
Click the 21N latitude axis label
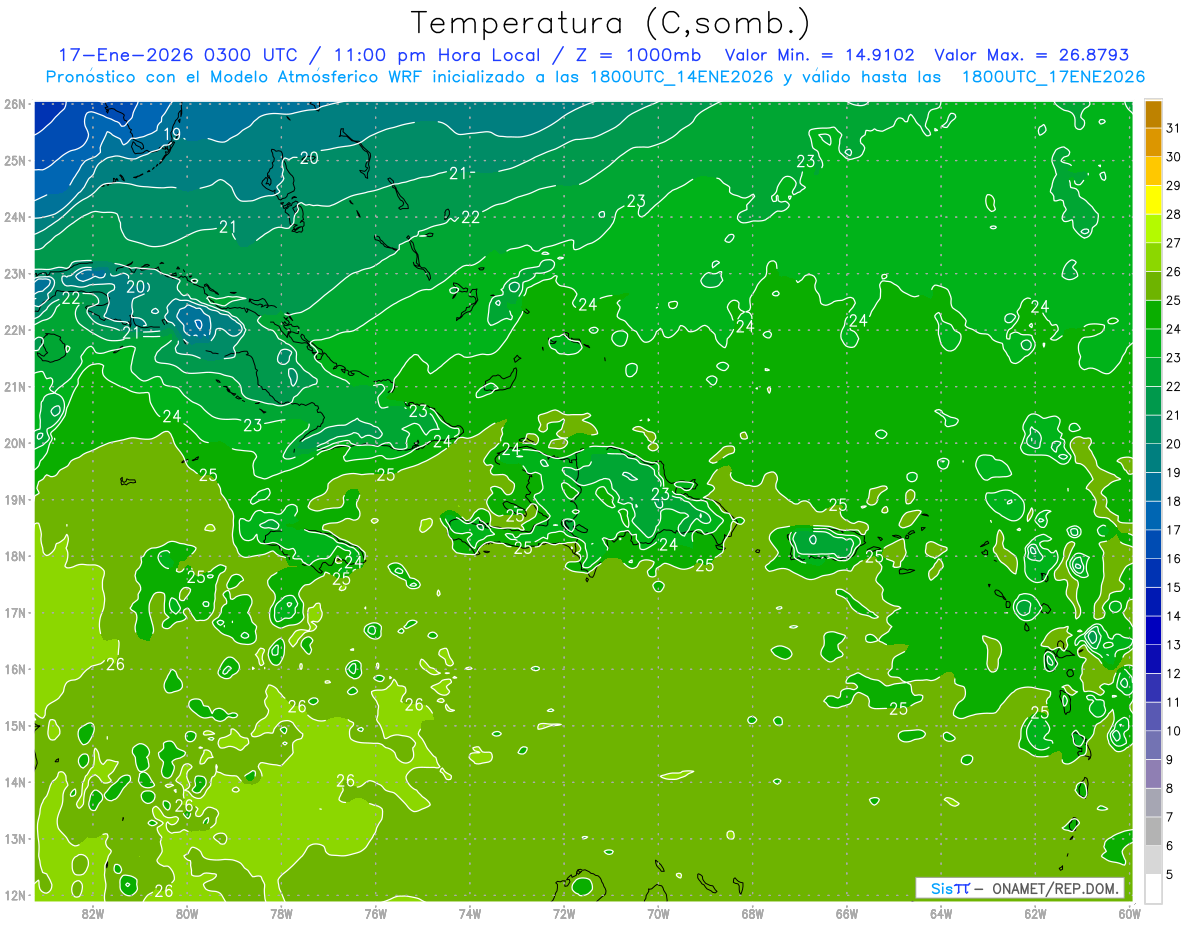[15, 387]
